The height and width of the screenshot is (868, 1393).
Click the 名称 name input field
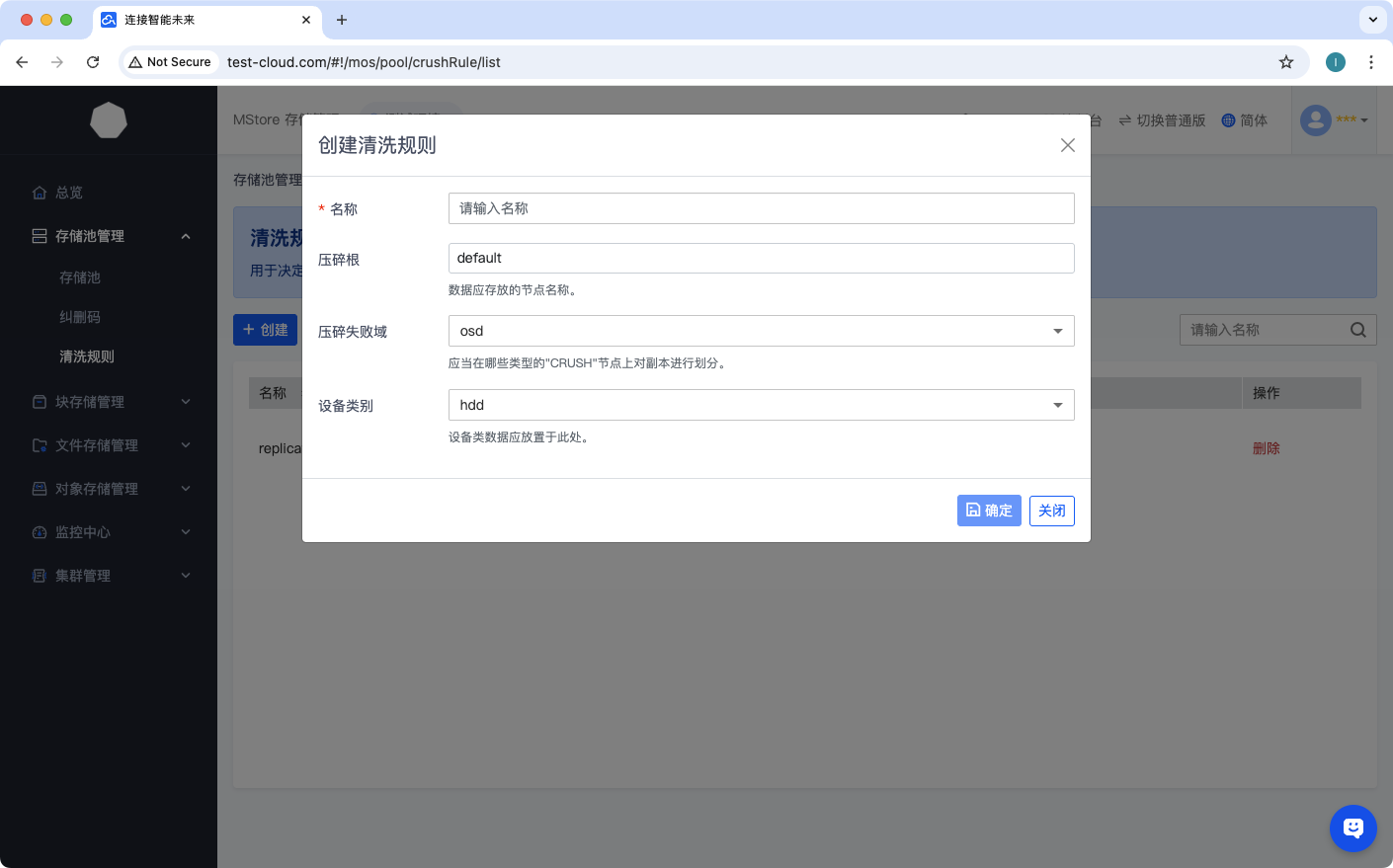pyautogui.click(x=761, y=208)
